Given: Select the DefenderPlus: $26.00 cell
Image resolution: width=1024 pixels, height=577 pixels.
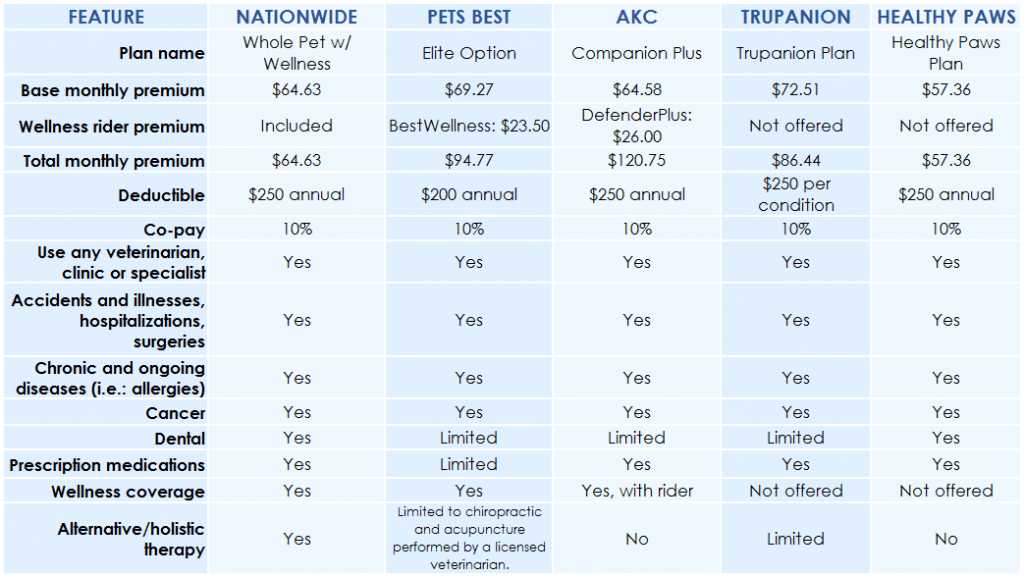Looking at the screenshot, I should coord(637,125).
